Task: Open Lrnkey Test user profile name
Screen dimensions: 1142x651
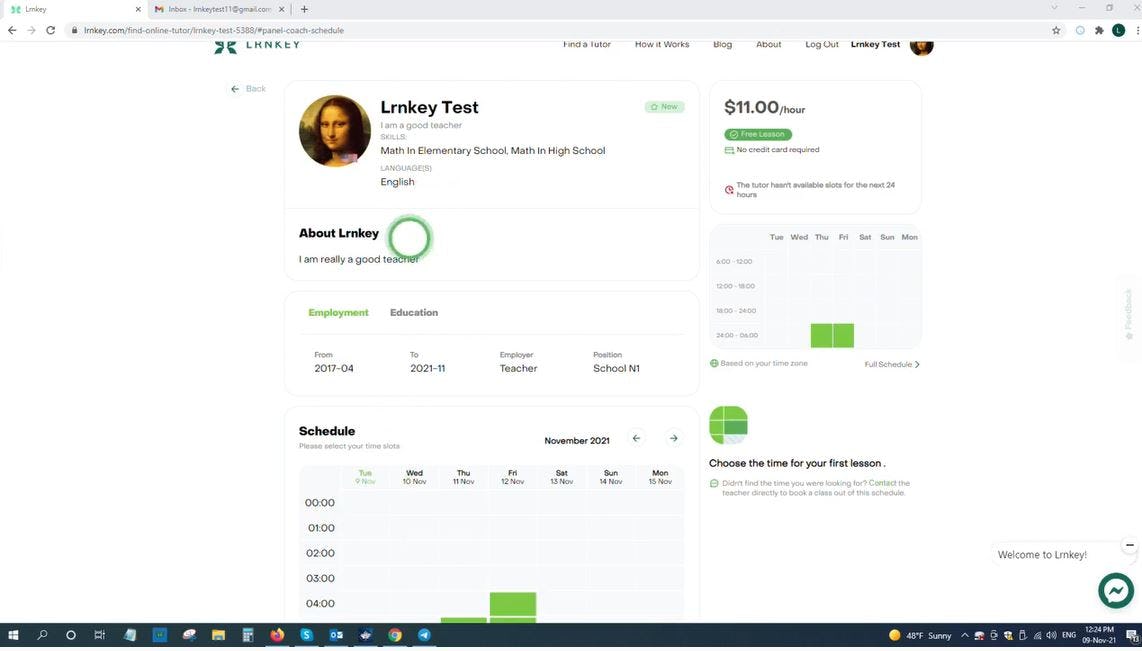Action: click(x=875, y=44)
